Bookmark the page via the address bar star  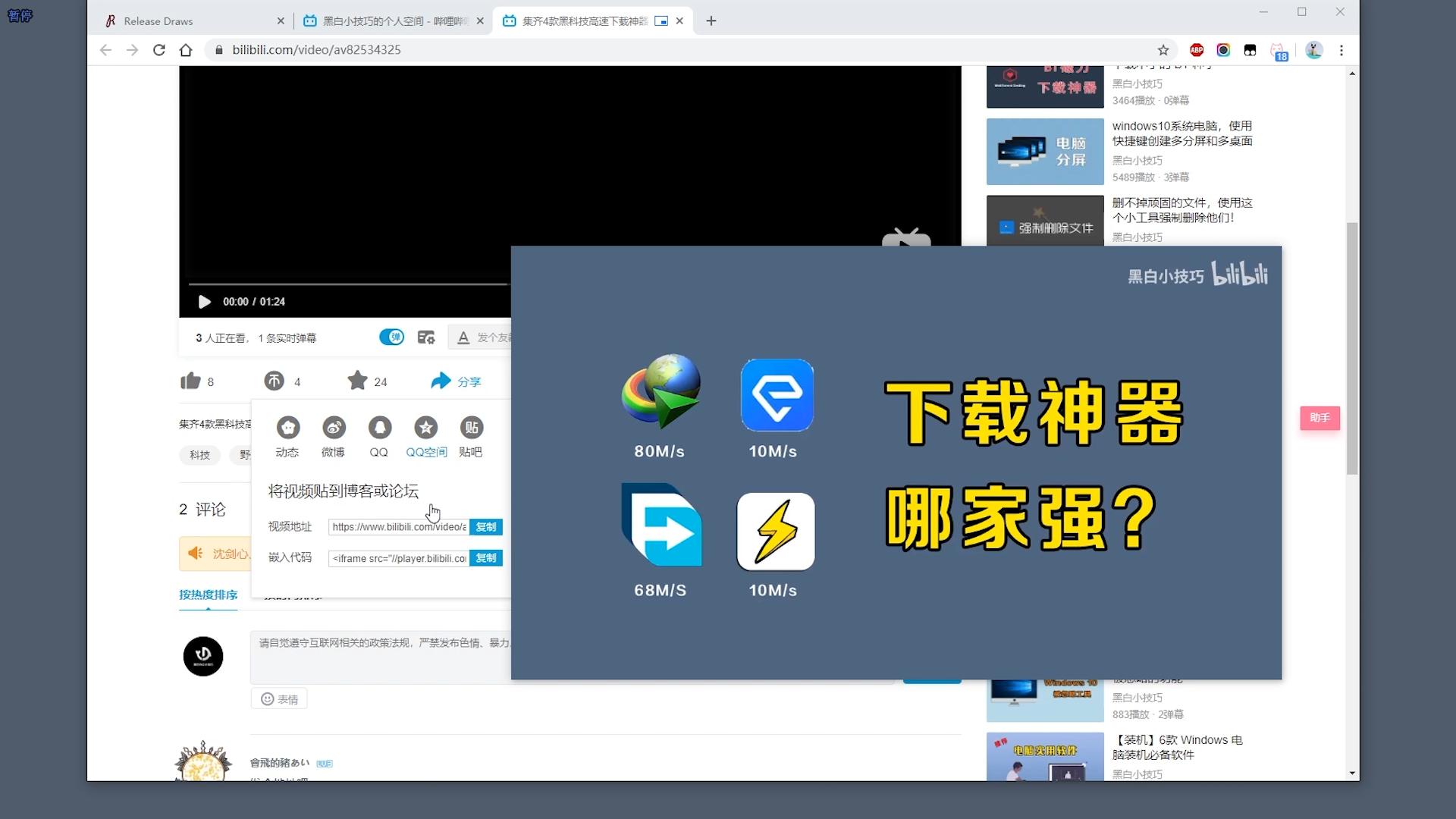(x=1164, y=50)
